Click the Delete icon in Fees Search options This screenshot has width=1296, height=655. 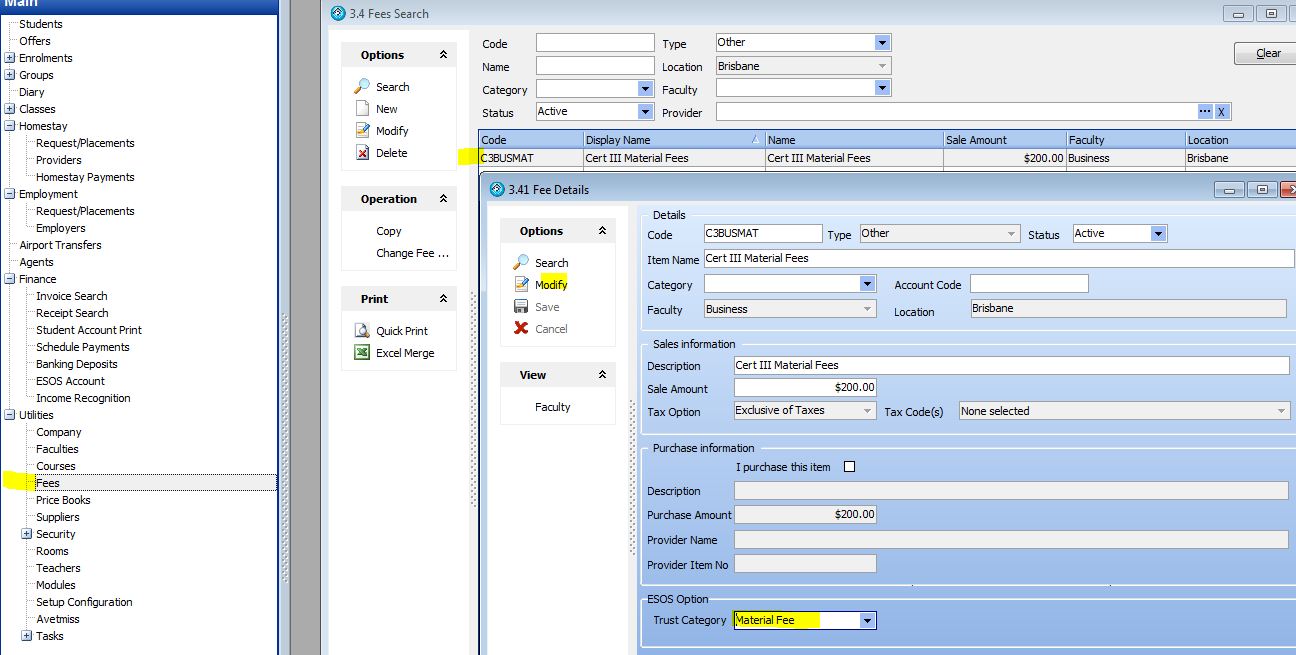click(x=363, y=153)
